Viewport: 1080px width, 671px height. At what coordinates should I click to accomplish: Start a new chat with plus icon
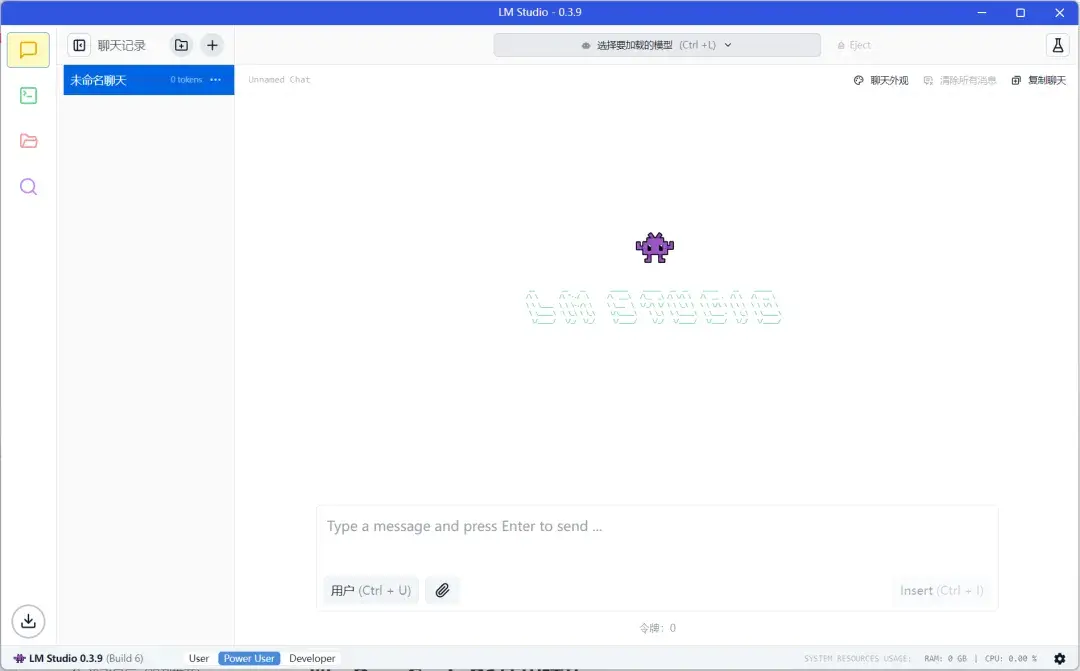point(212,45)
